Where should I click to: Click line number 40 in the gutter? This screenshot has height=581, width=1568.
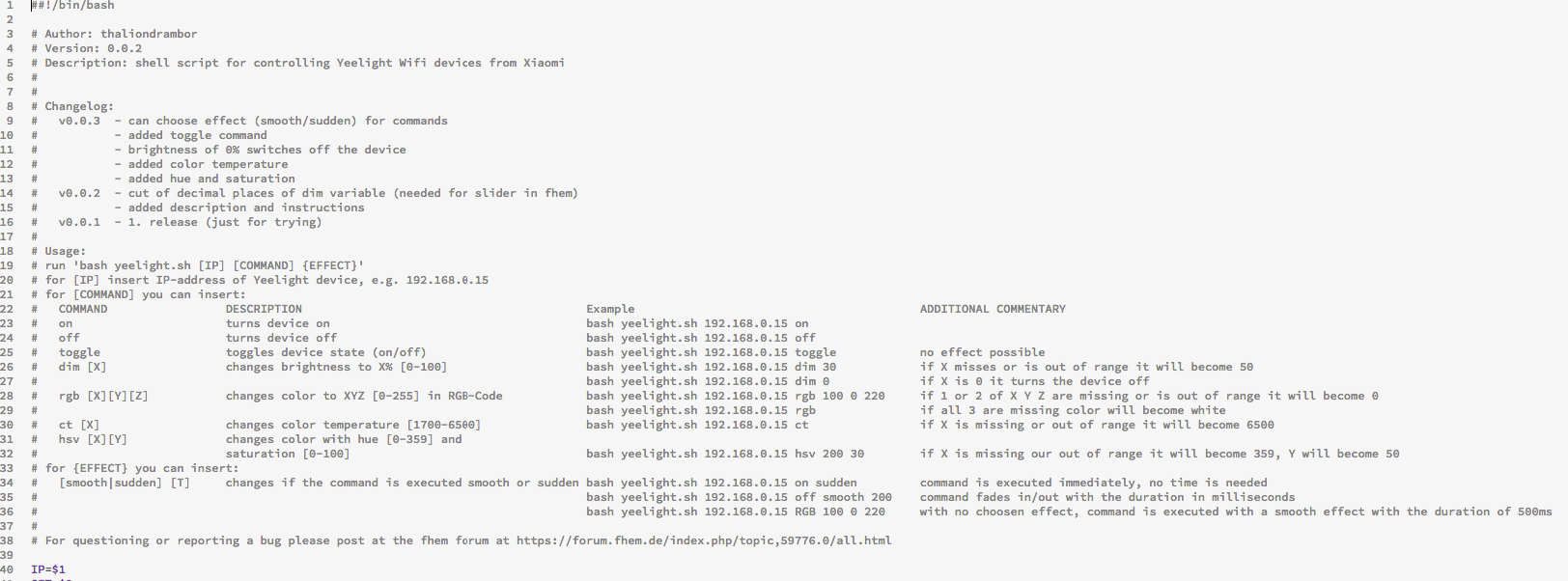click(x=7, y=569)
